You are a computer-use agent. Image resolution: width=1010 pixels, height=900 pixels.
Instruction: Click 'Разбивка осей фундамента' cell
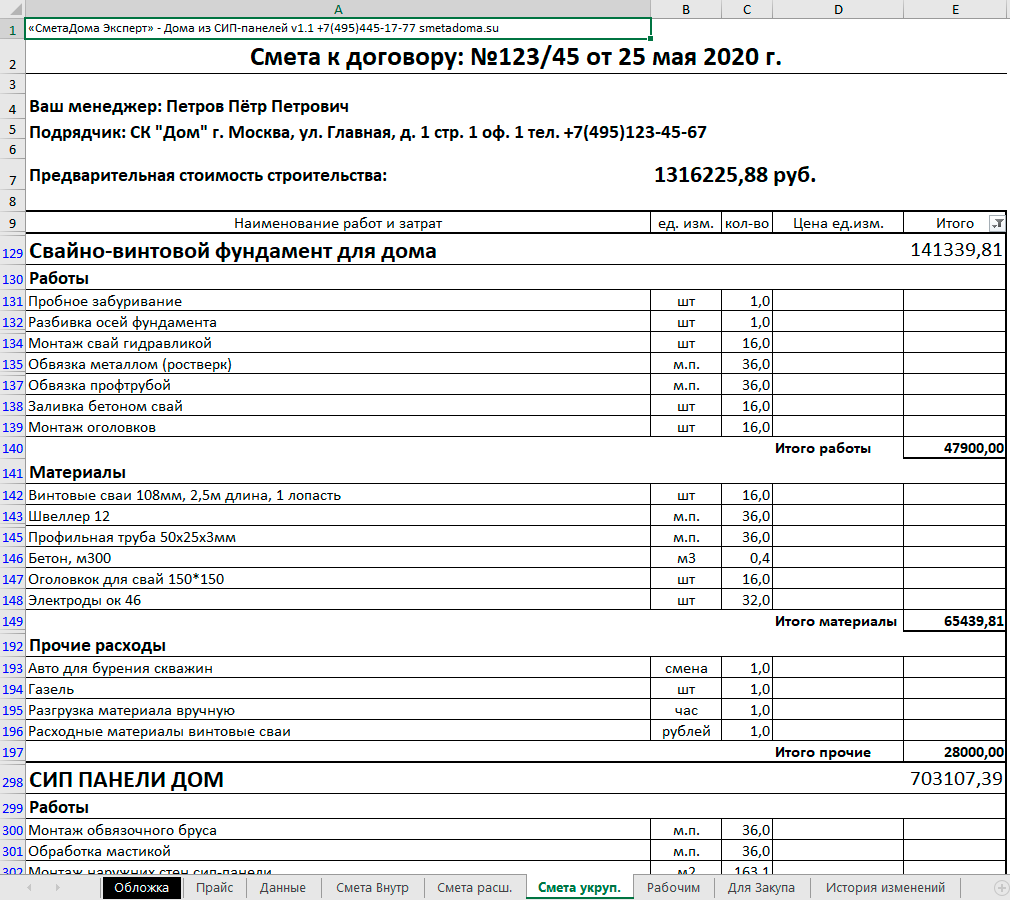click(338, 322)
